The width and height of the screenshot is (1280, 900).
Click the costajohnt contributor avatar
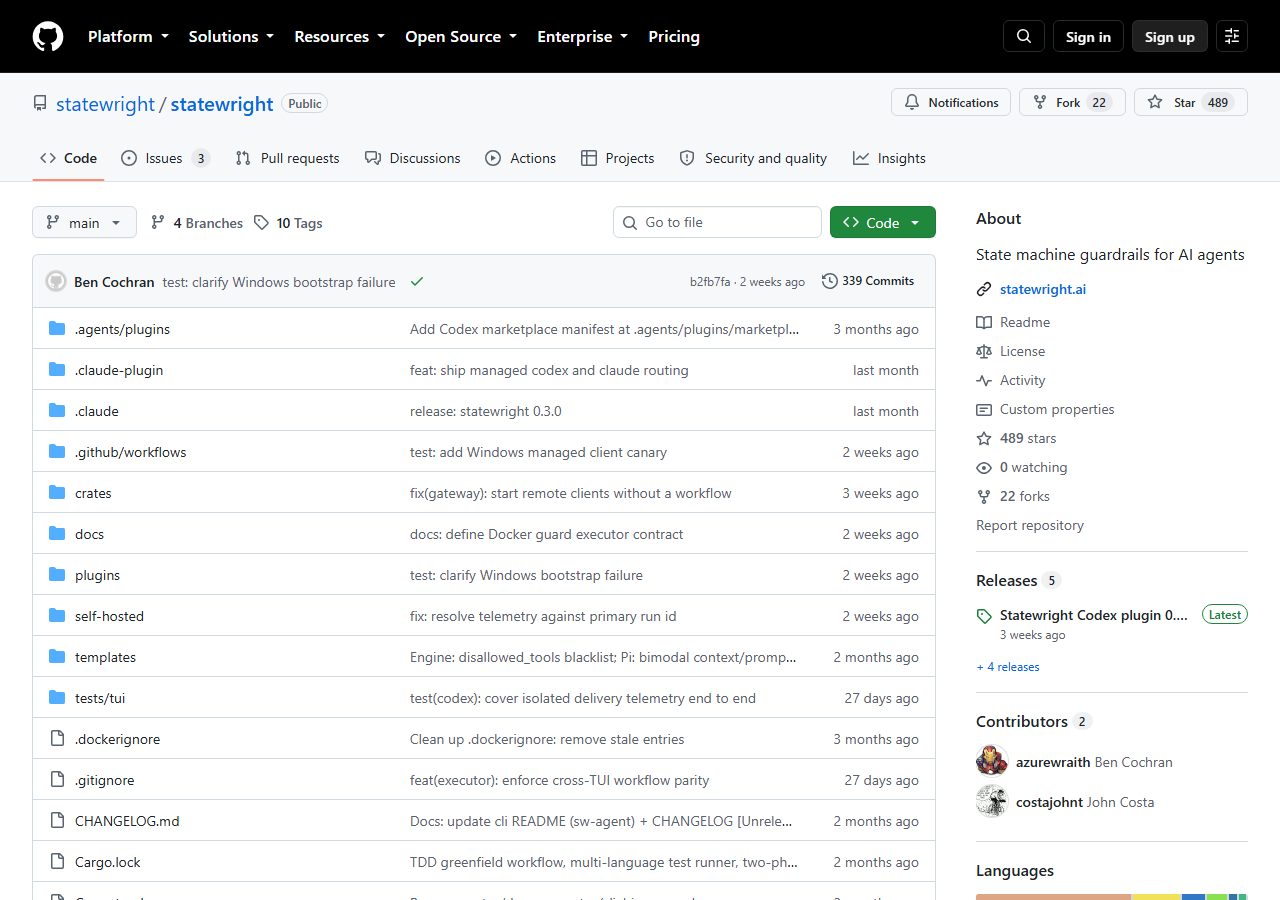[x=992, y=801]
